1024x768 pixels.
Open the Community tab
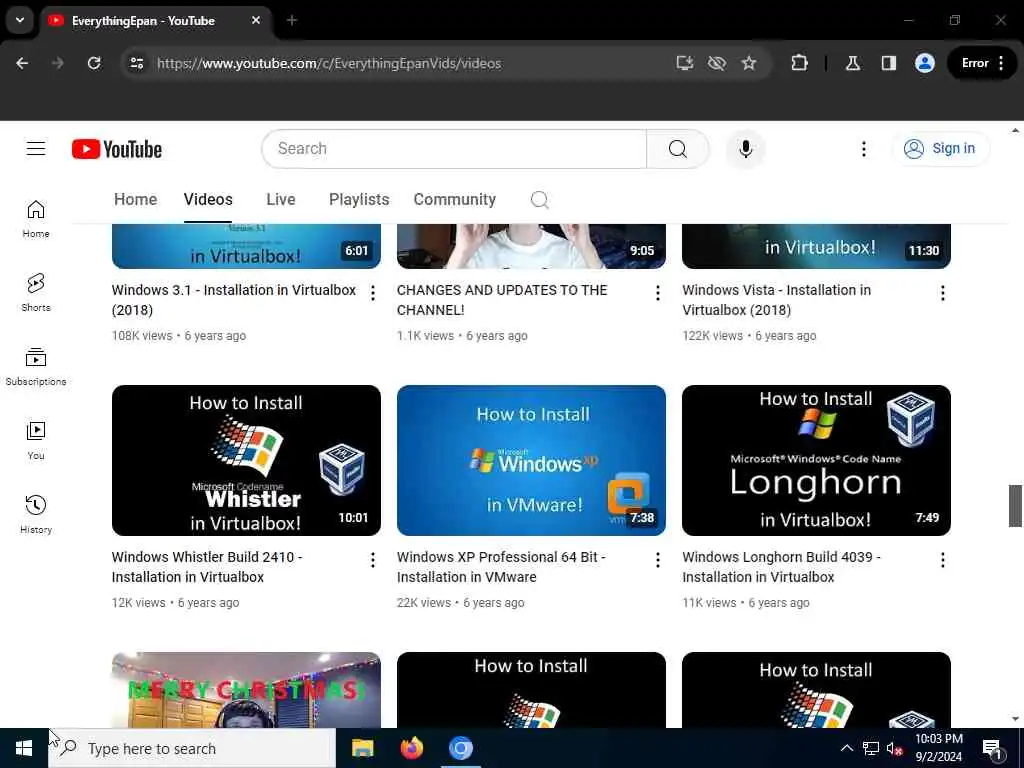455,199
